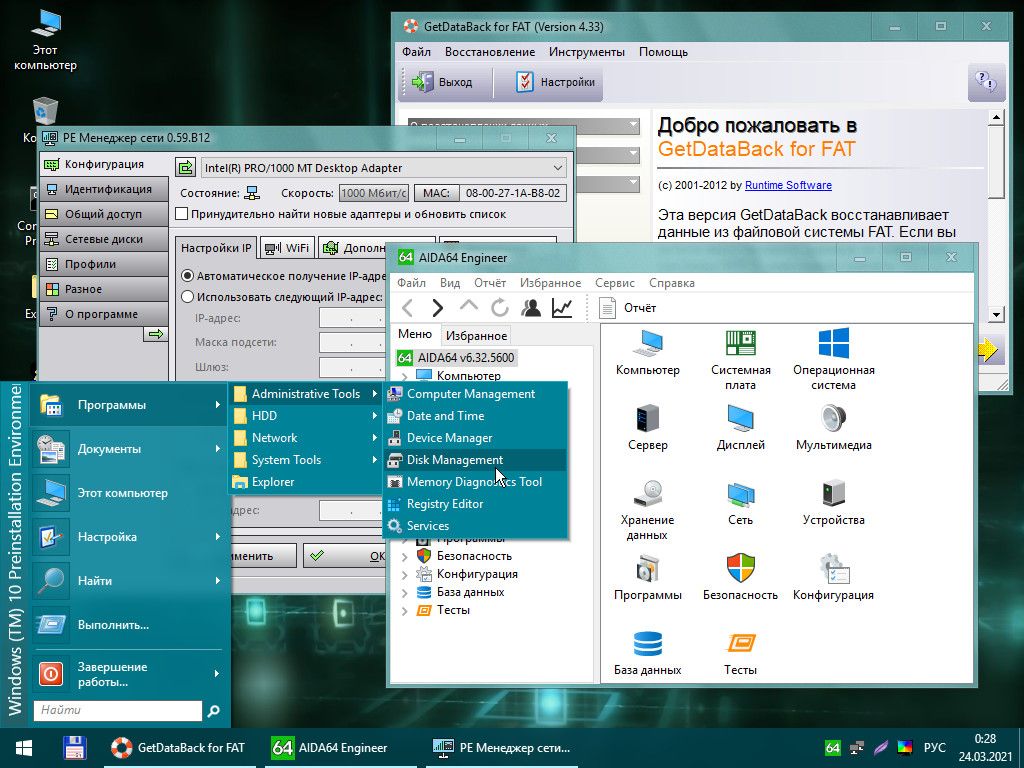Click the Хранение данных drive icon
Screen dimensions: 1024x768
[647, 494]
